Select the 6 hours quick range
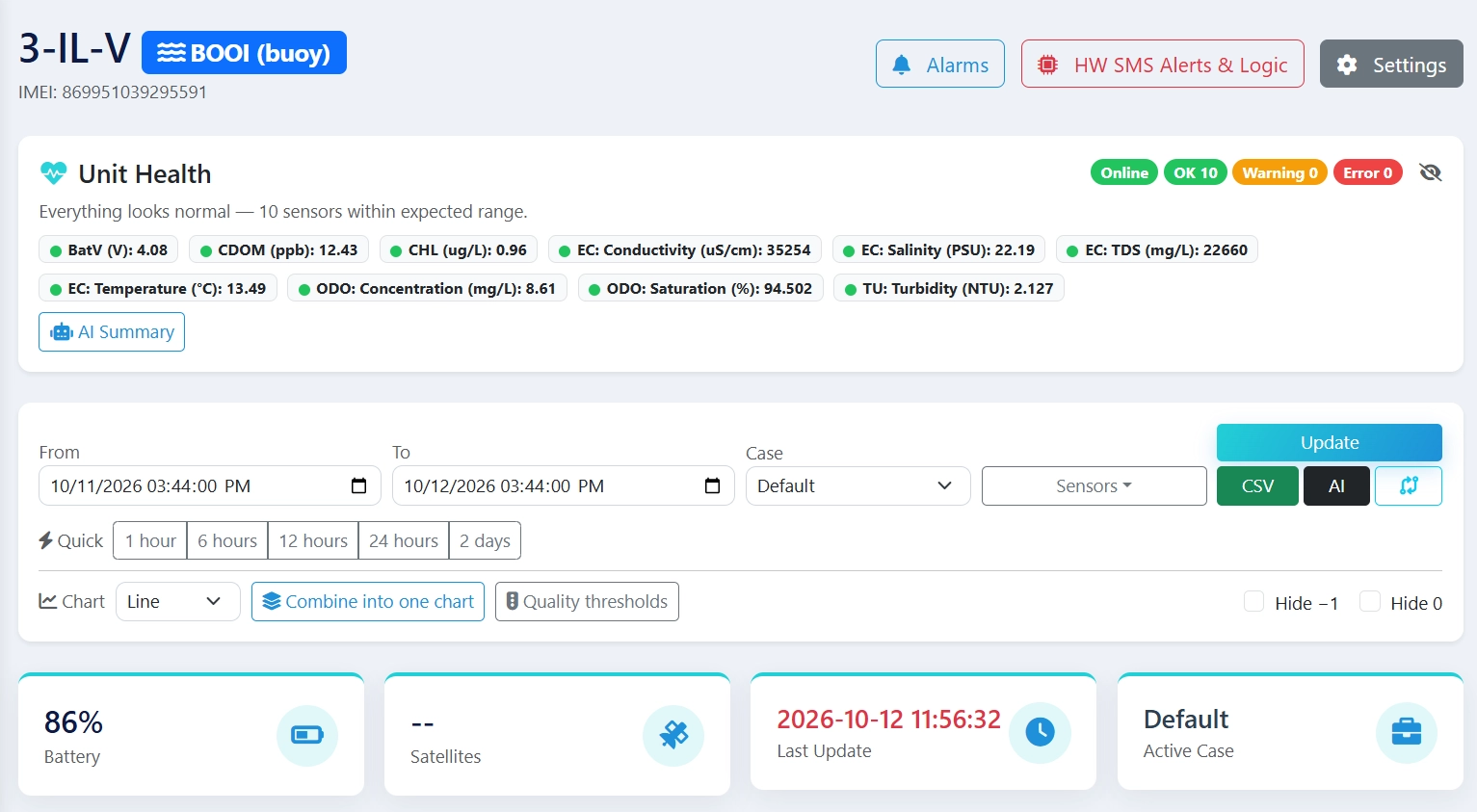Screen dimensions: 1477x812 coord(227,540)
